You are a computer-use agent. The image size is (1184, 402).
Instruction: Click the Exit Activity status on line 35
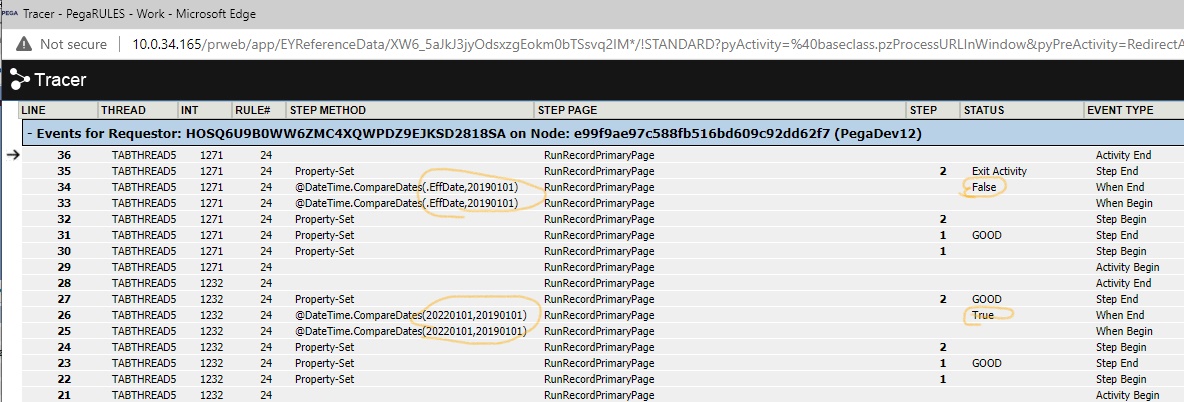point(999,171)
